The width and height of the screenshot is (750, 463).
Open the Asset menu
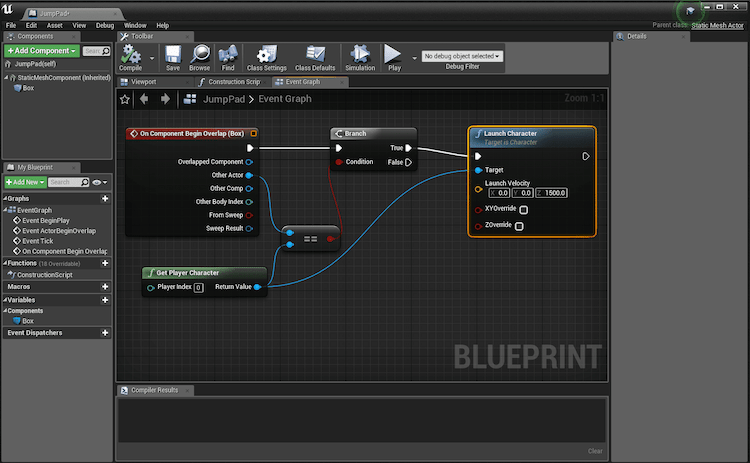pos(55,25)
